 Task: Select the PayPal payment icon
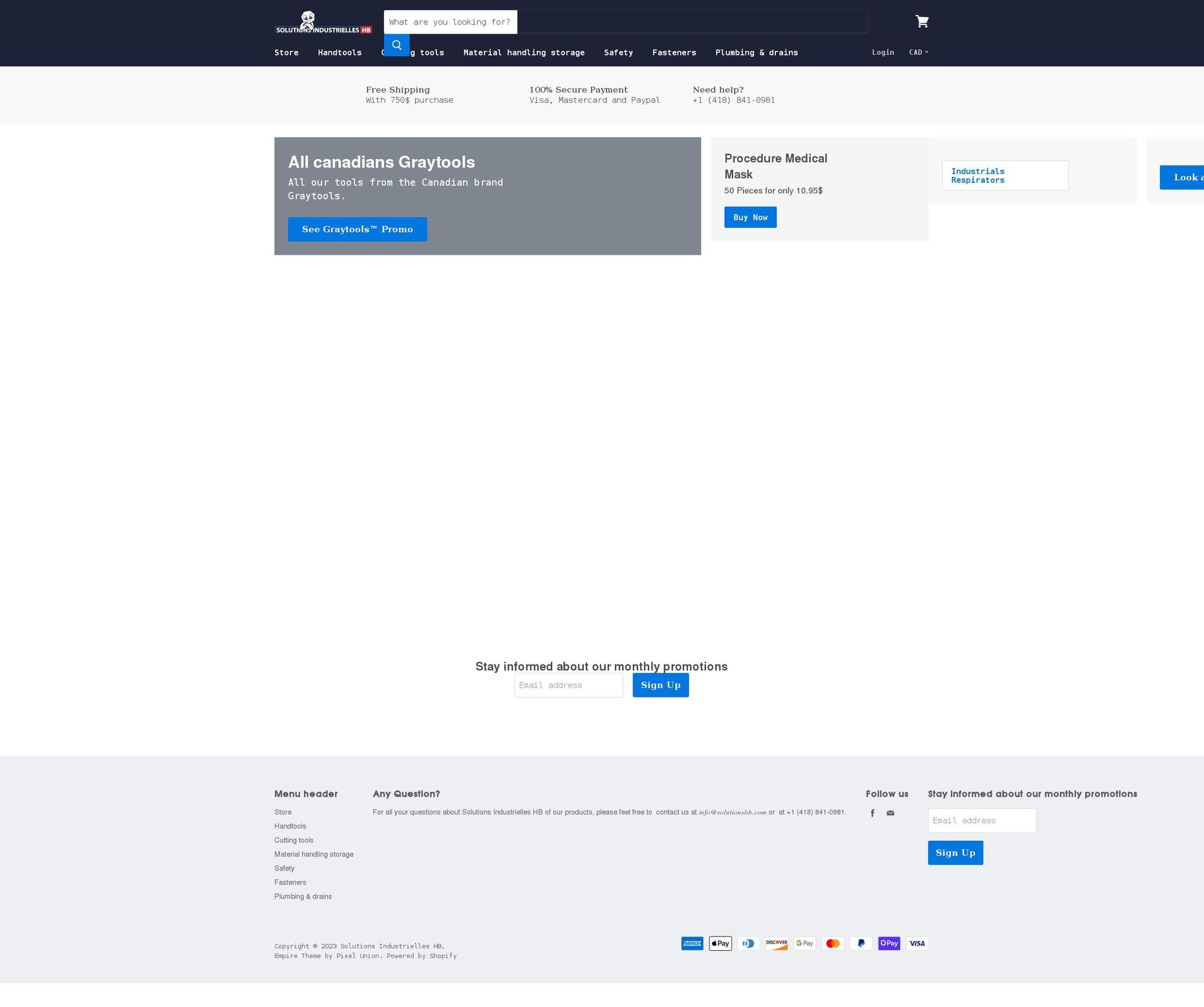coord(861,943)
